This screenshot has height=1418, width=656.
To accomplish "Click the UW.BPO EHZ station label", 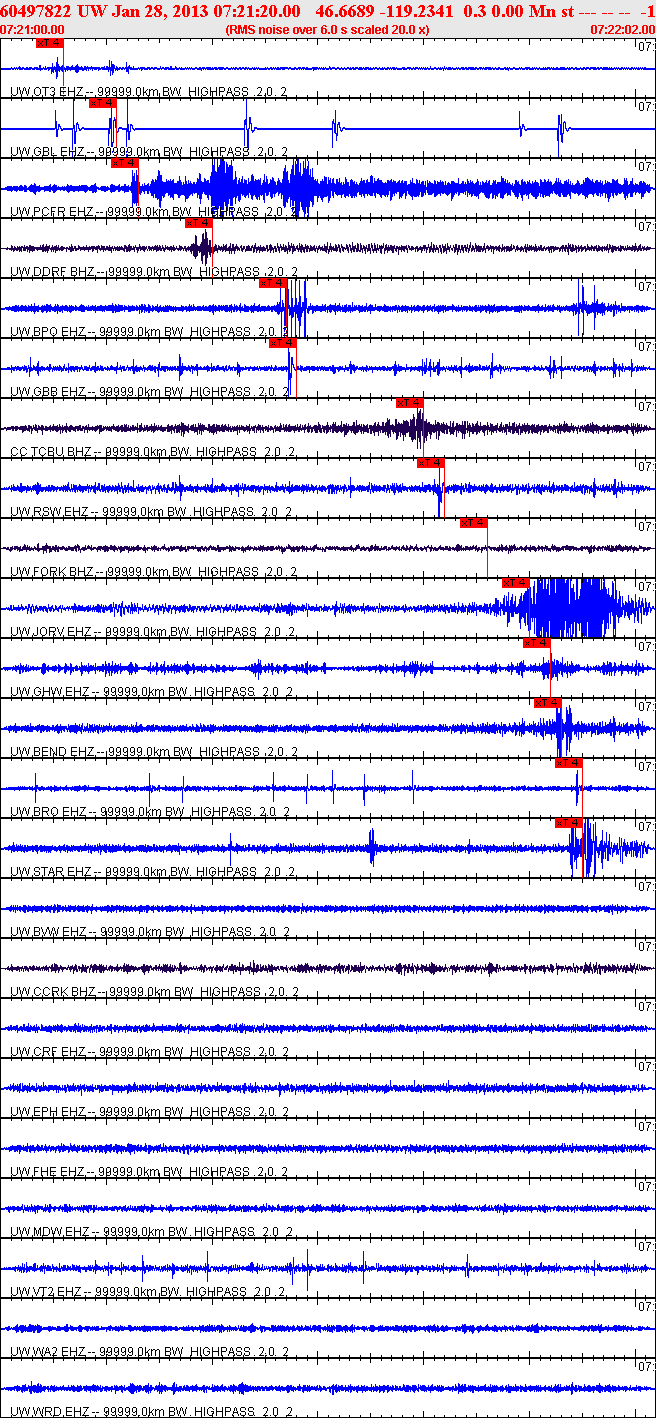I will point(47,332).
